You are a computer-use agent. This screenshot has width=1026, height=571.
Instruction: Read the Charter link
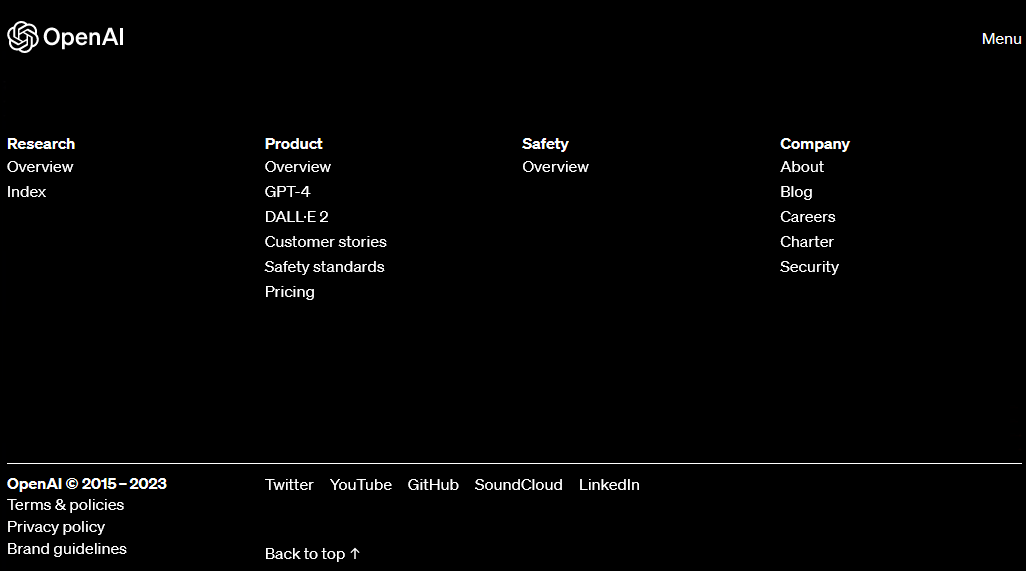807,241
